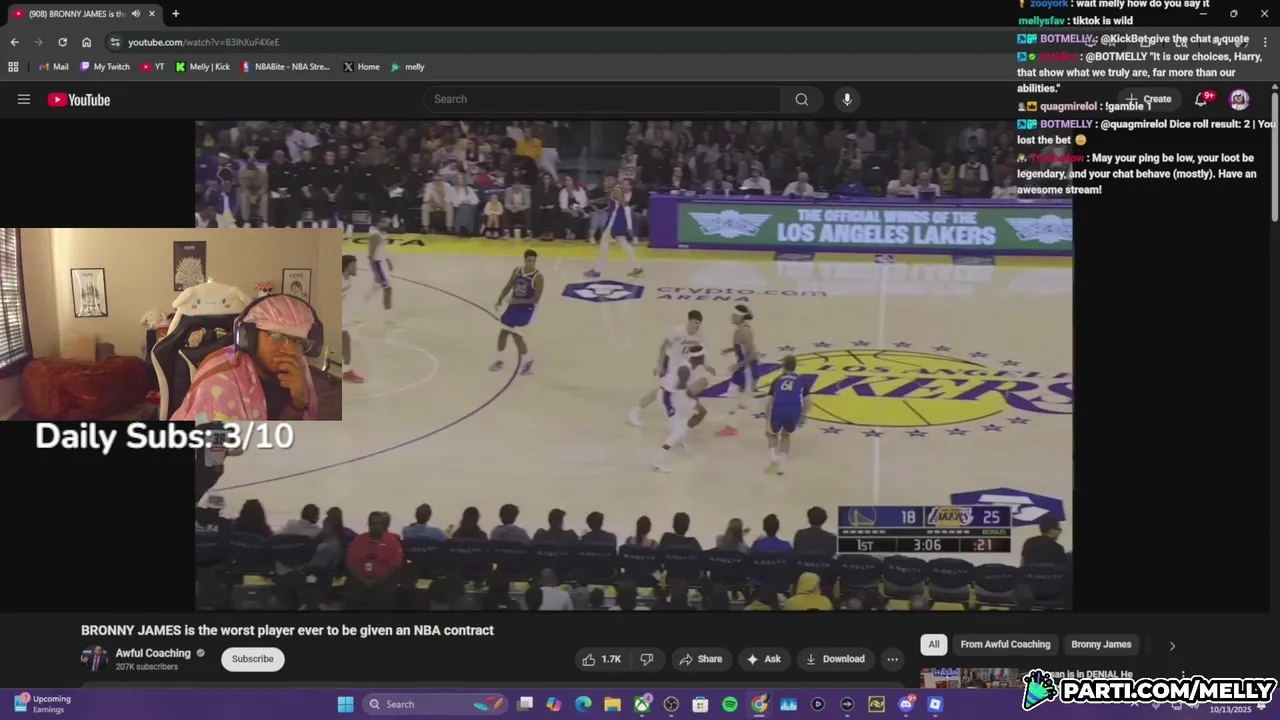Viewport: 1280px width, 720px height.
Task: Select the From Awful Coaching chip
Action: 1005,645
